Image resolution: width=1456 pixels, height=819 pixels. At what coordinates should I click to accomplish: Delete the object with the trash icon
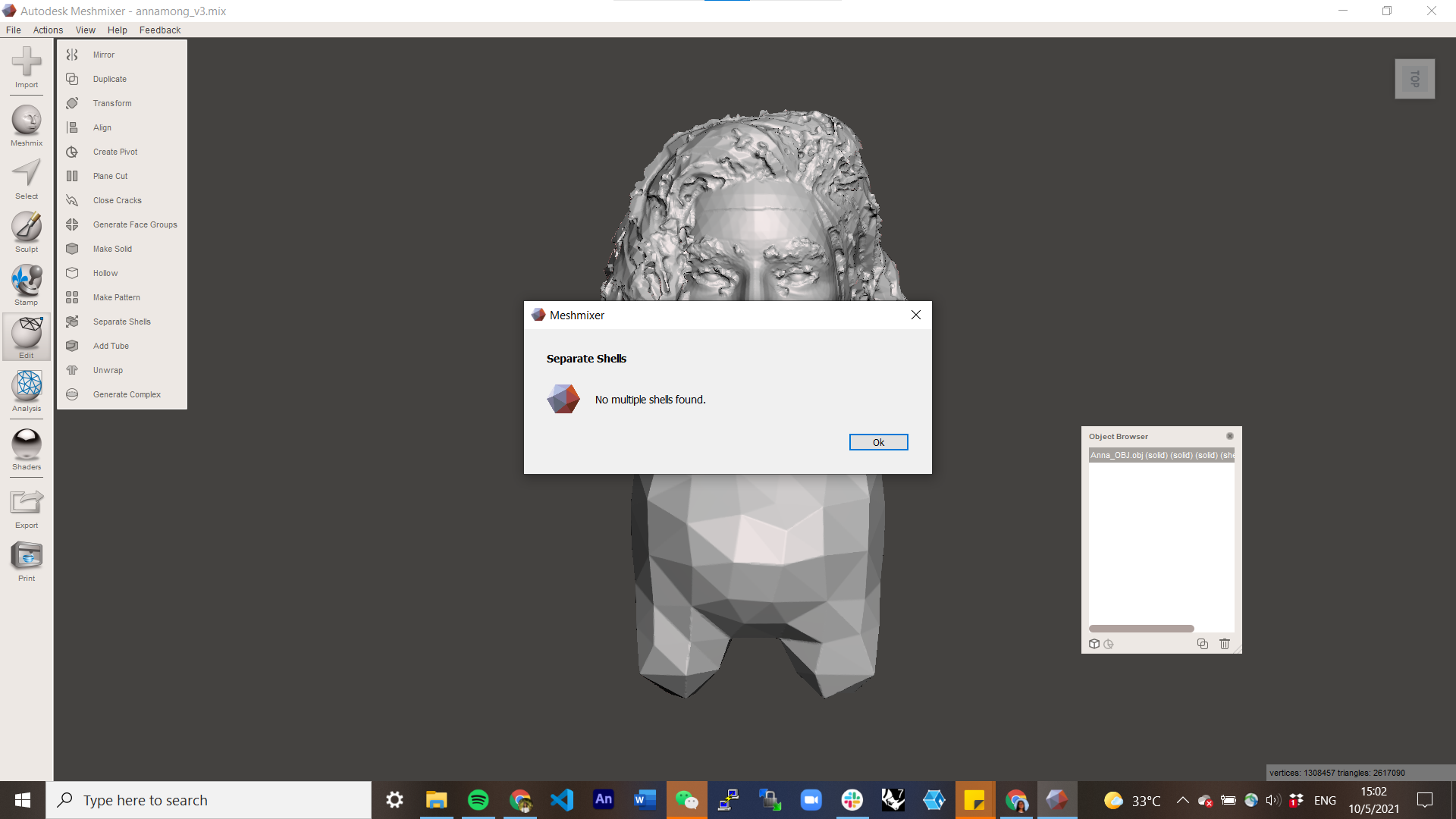coord(1225,644)
